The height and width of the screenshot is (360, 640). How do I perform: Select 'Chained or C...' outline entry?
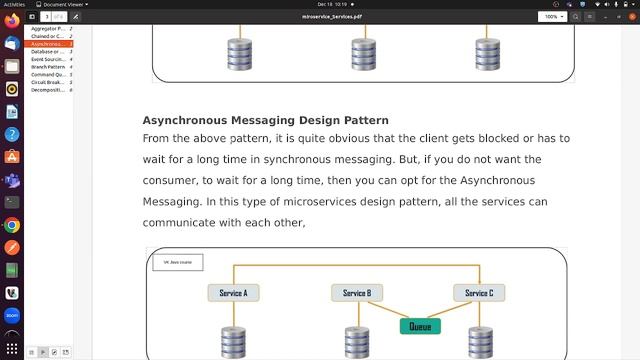click(49, 36)
